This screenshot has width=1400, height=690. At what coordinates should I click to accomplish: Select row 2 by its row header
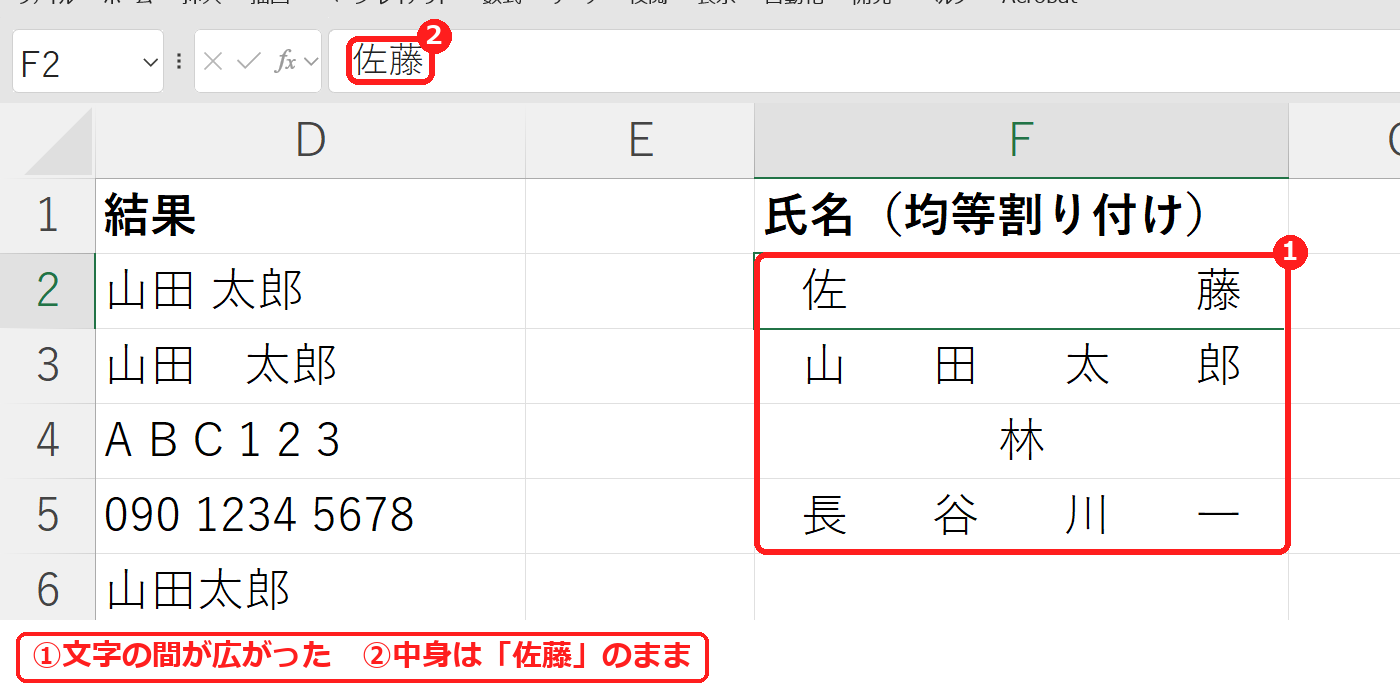point(47,291)
